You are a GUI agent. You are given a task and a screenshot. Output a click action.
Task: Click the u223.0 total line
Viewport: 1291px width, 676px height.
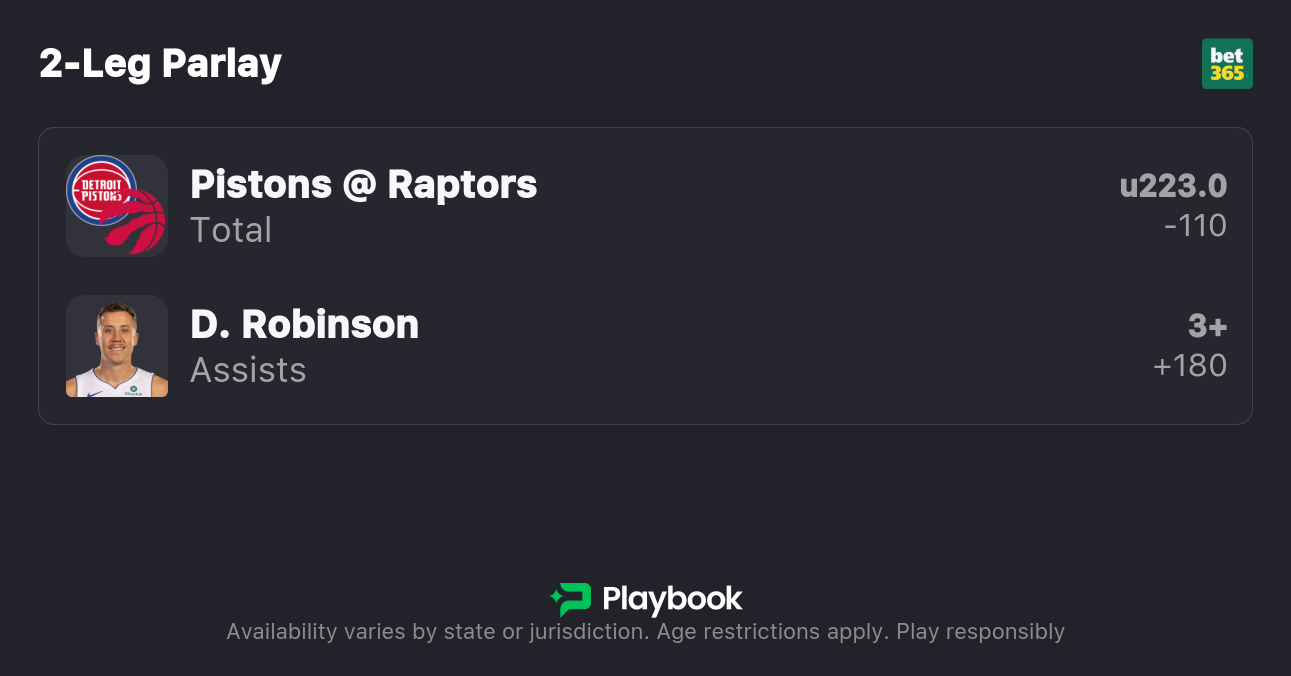1173,186
